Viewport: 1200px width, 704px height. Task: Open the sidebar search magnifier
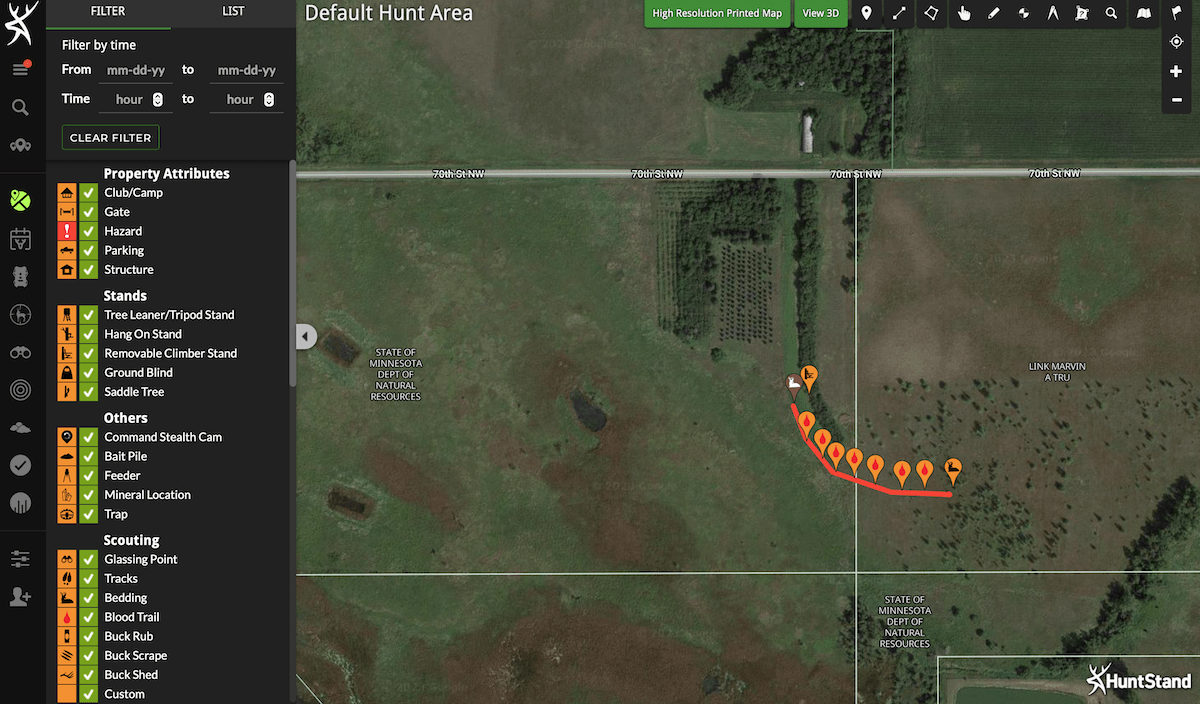point(20,107)
